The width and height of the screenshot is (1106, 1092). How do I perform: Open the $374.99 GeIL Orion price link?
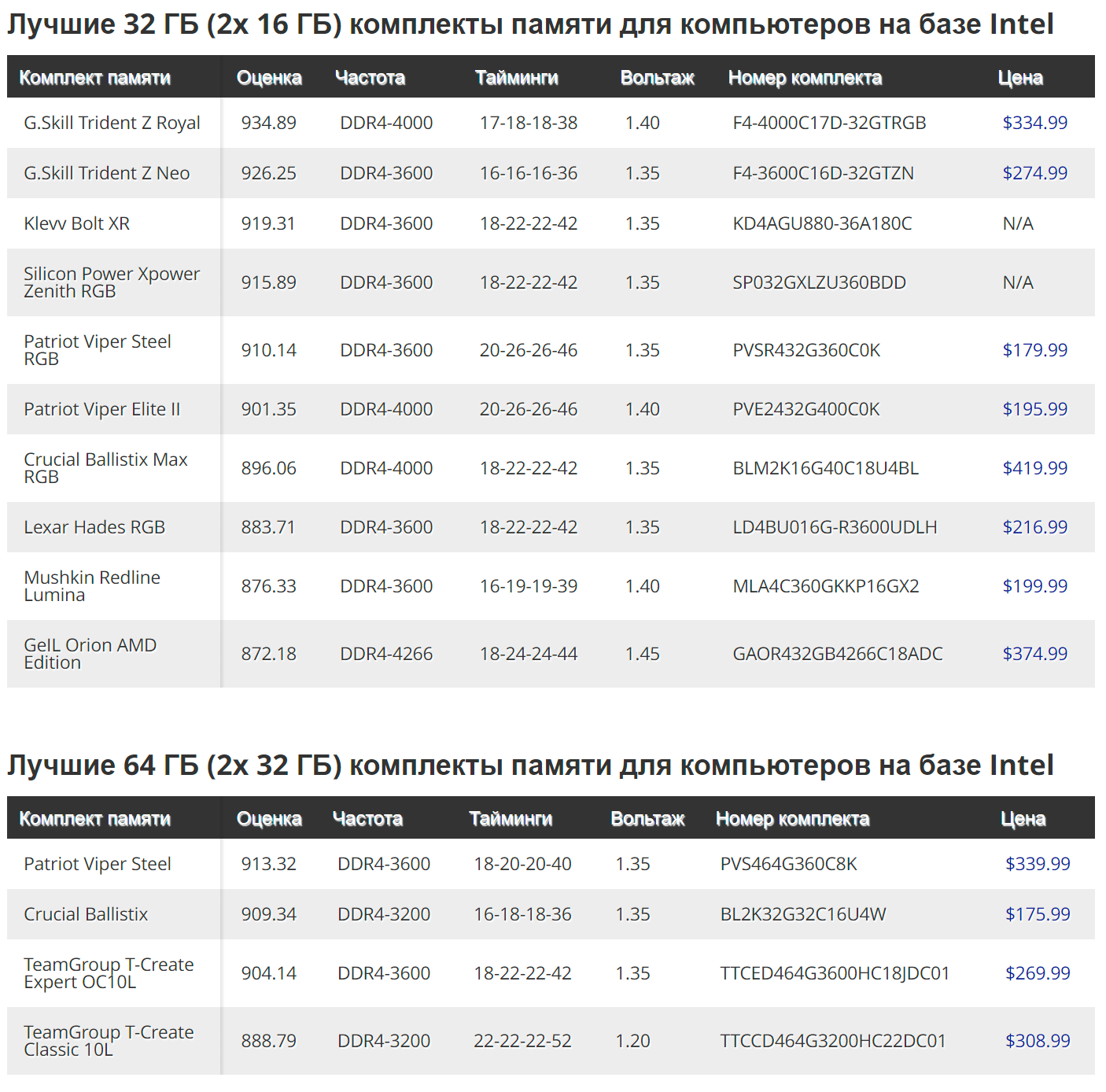point(1034,654)
